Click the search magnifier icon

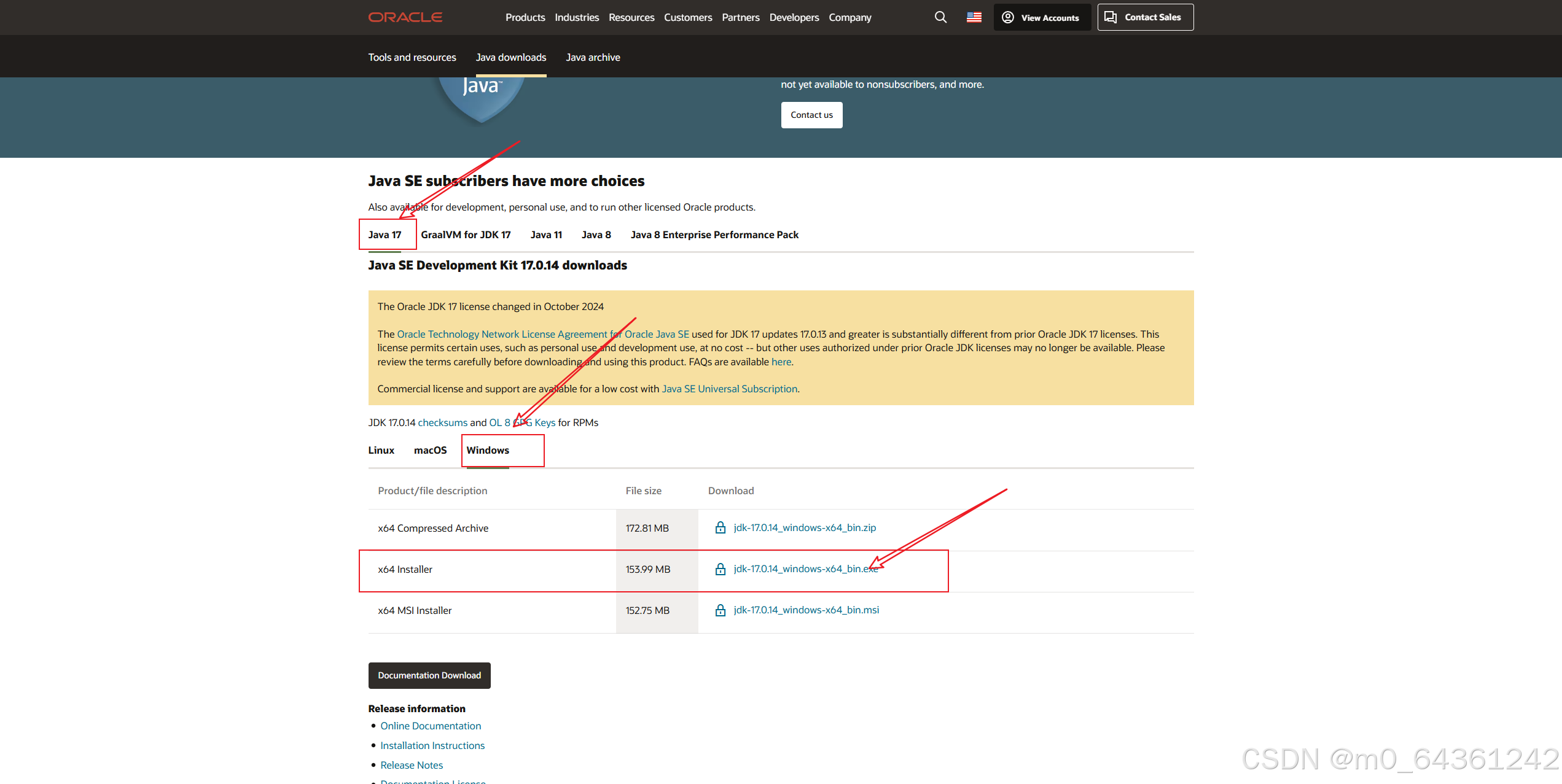[940, 17]
